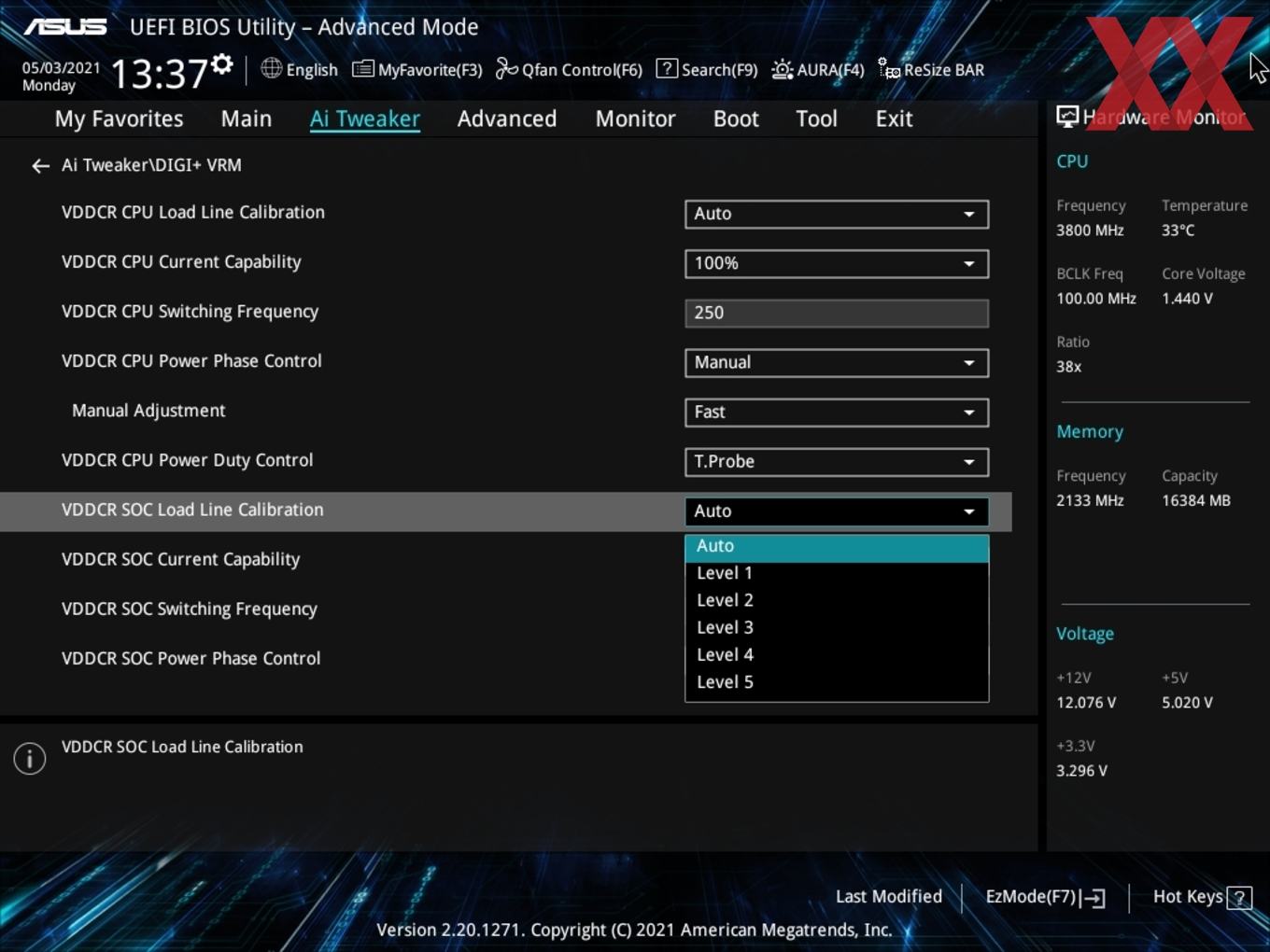Open MyFavorite(F3) panel
The height and width of the screenshot is (952, 1270).
[x=416, y=69]
